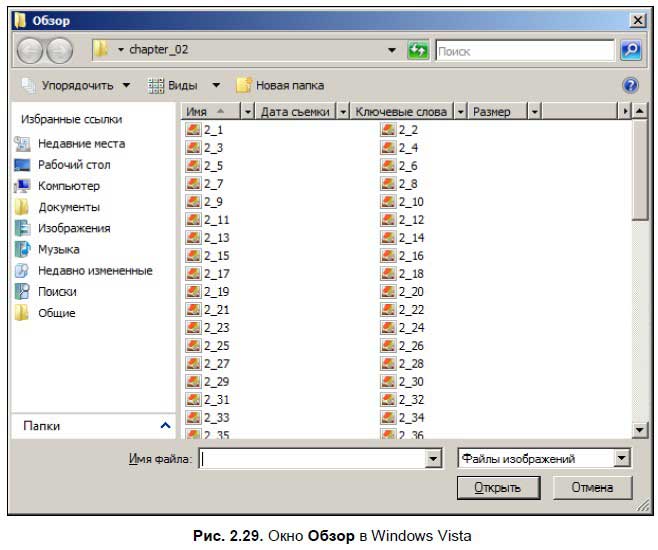Click Недавние места icon in favorites

pos(22,144)
